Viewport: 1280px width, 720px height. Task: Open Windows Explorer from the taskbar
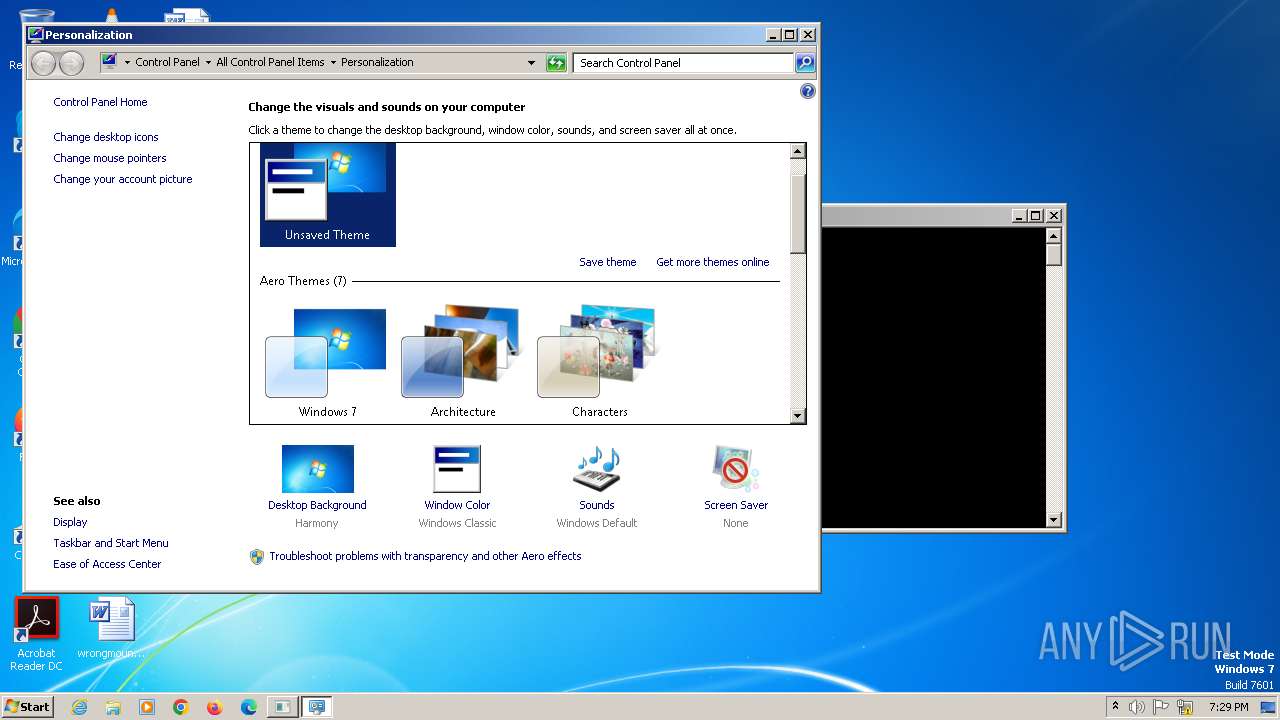click(x=113, y=707)
